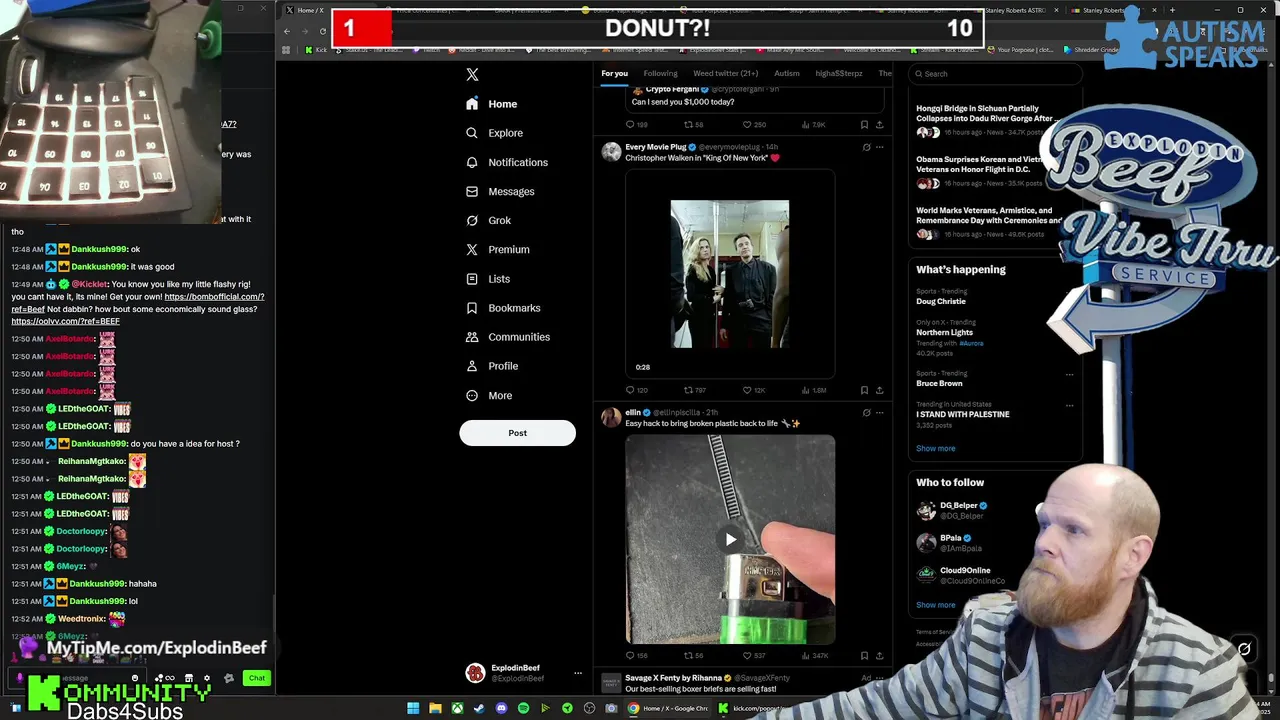Open more options on ellin post
The width and height of the screenshot is (1280, 720).
pos(879,412)
